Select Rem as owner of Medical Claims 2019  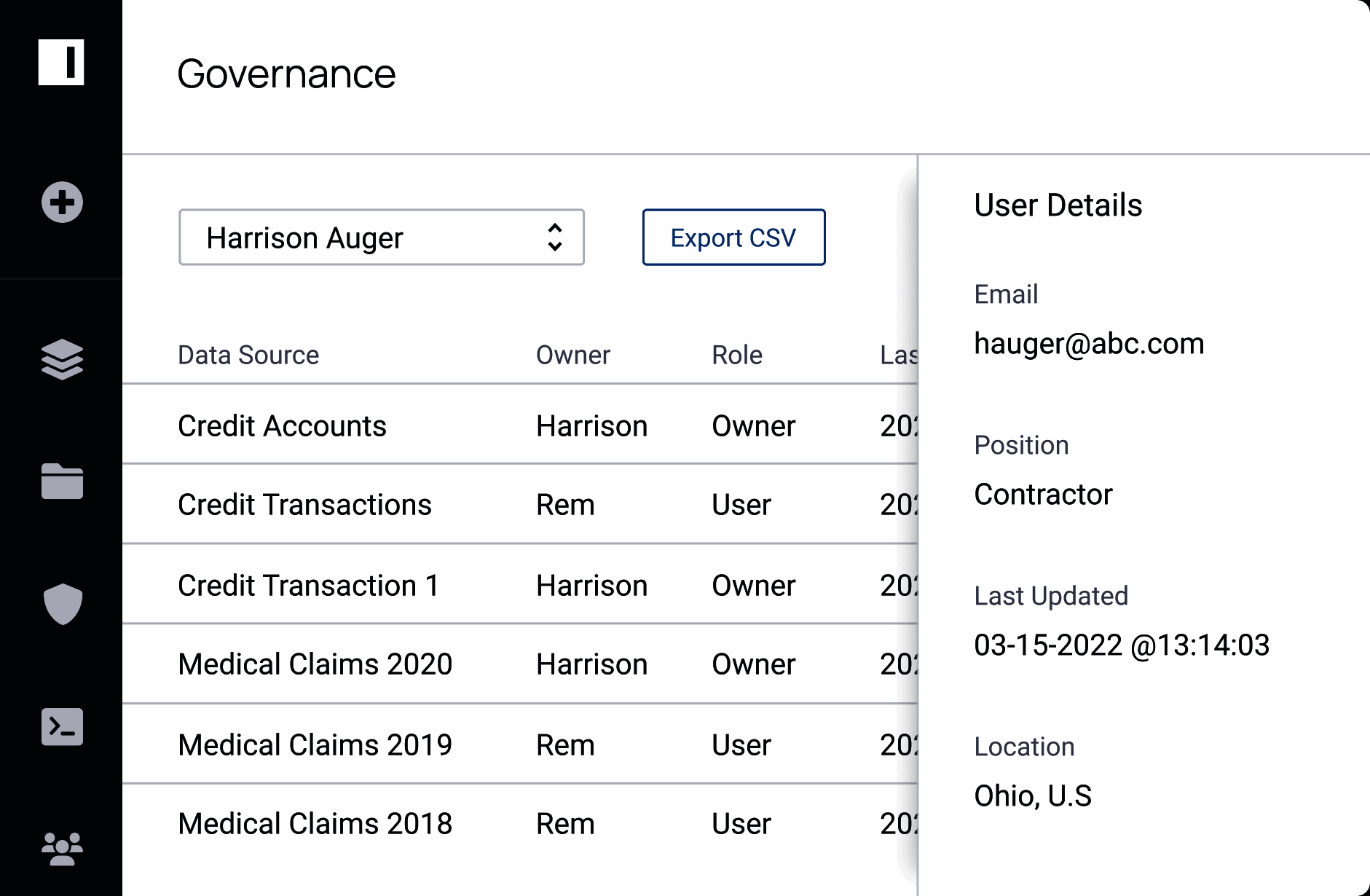pos(565,744)
